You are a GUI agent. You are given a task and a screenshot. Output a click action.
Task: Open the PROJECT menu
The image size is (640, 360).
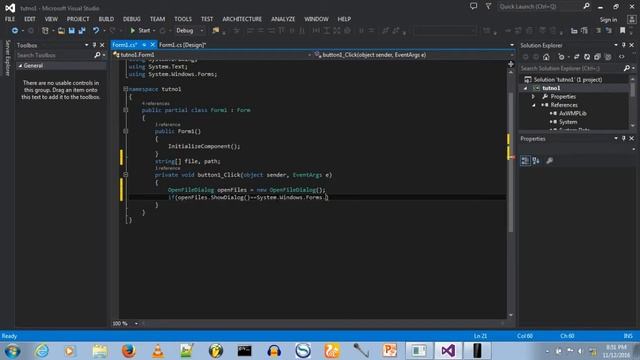78,19
